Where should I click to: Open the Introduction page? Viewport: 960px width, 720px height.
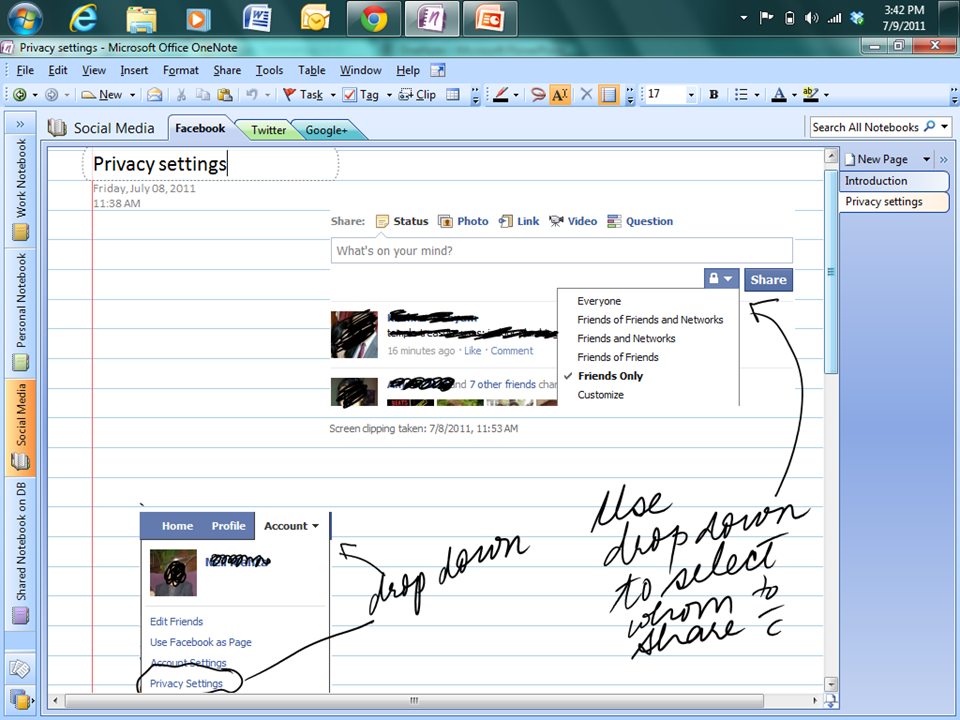point(894,181)
